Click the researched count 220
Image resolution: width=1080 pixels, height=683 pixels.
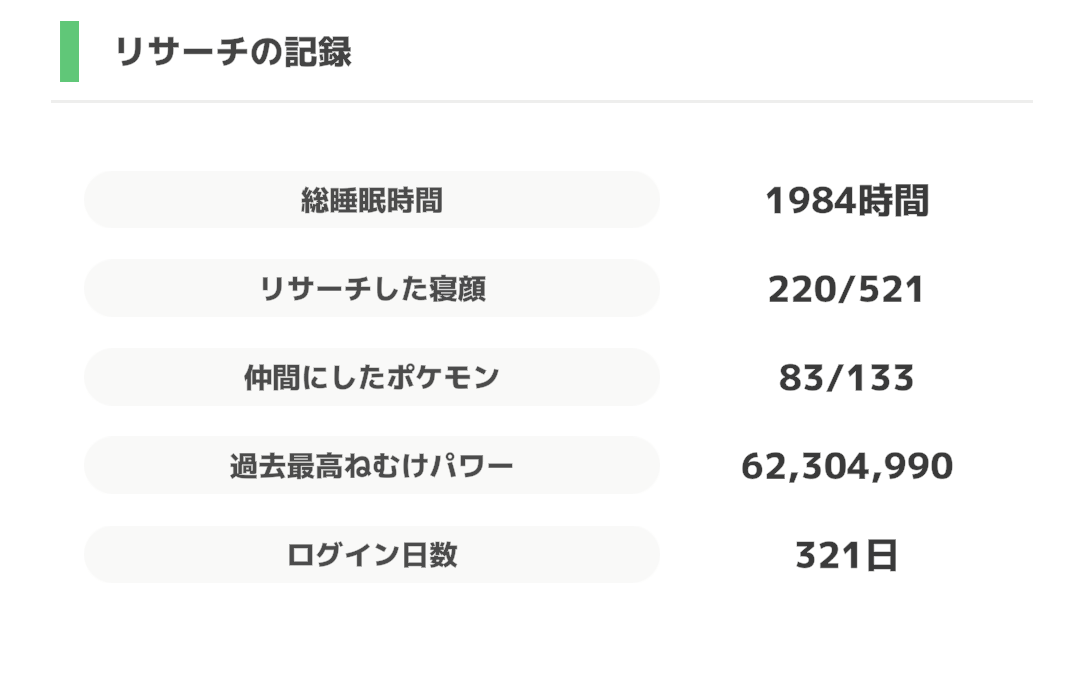coord(801,289)
